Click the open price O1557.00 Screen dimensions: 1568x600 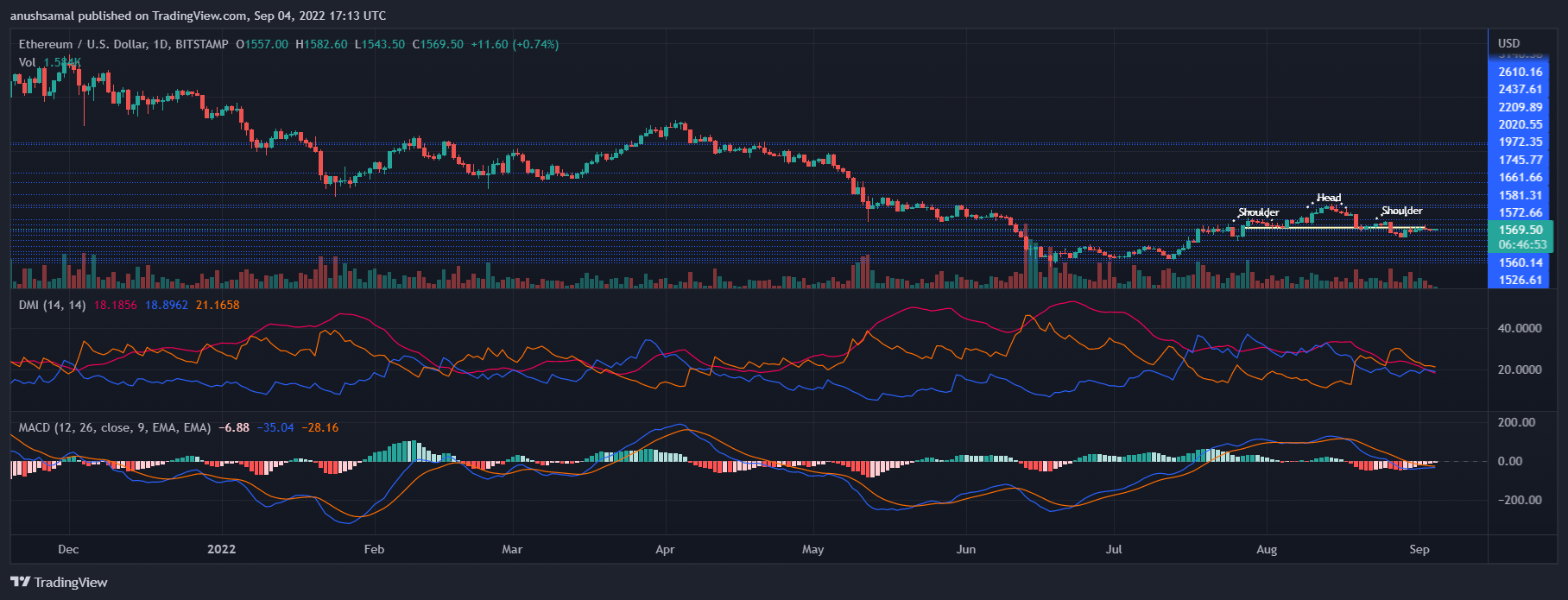262,44
